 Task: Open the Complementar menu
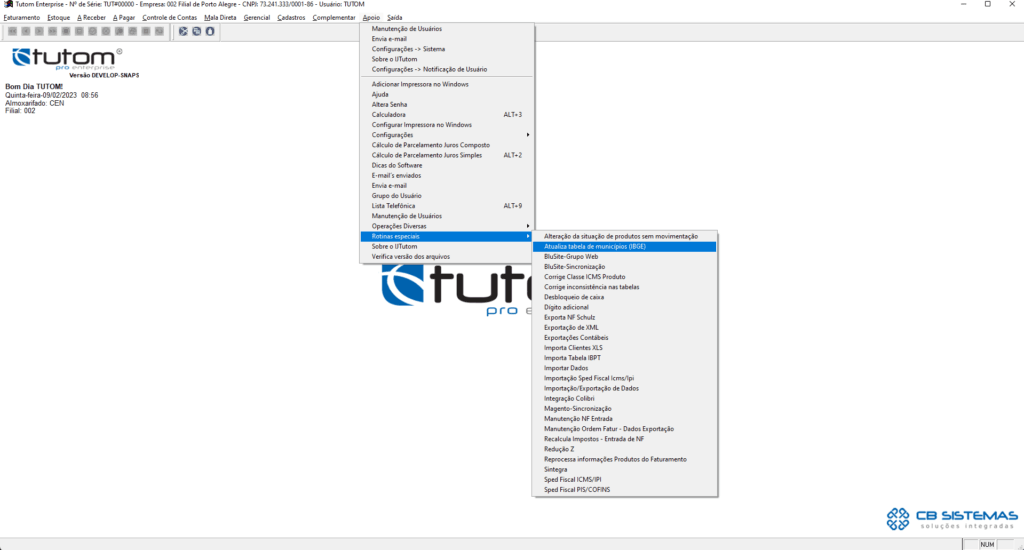pyautogui.click(x=334, y=18)
